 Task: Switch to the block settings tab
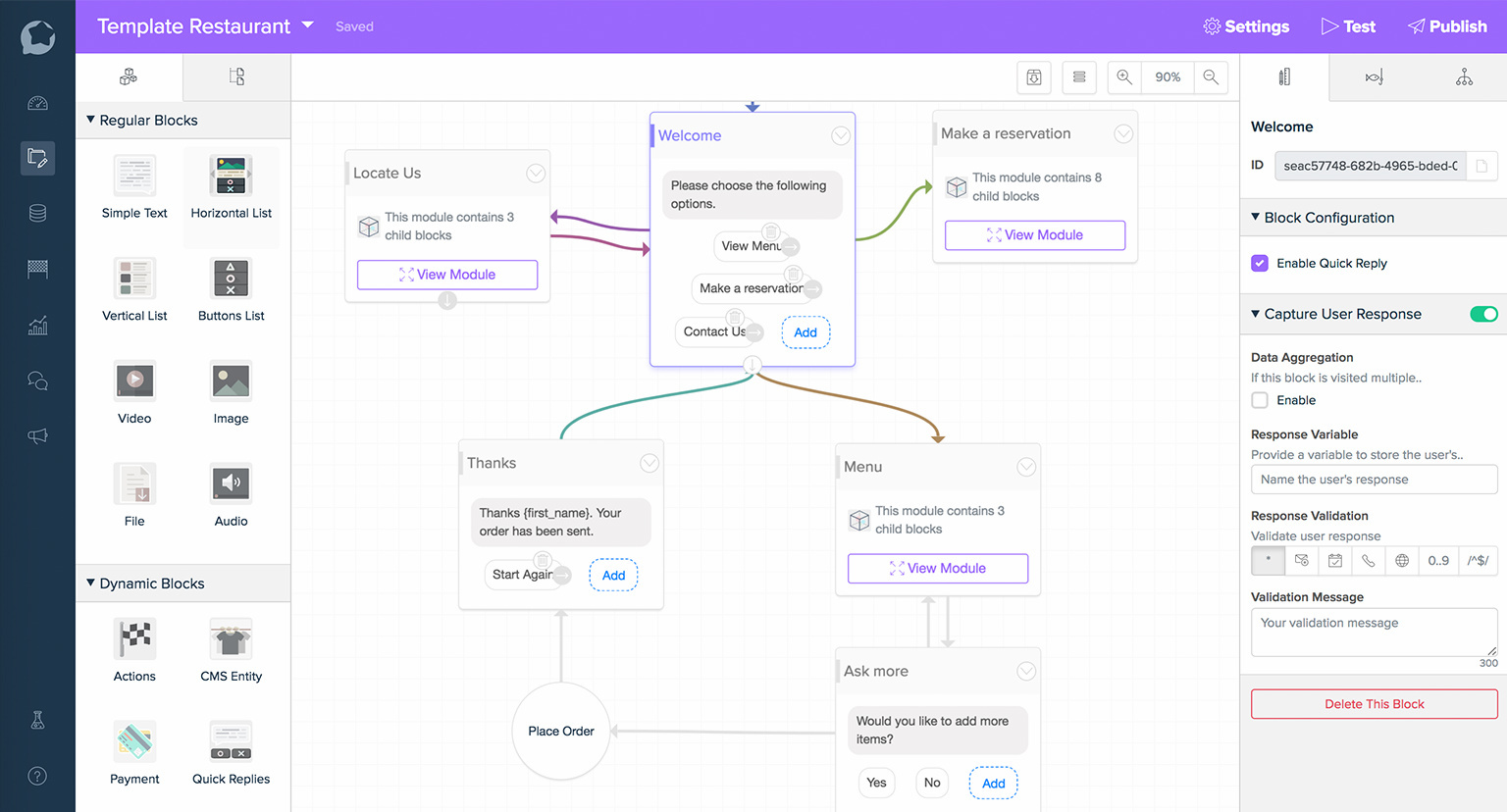1284,76
